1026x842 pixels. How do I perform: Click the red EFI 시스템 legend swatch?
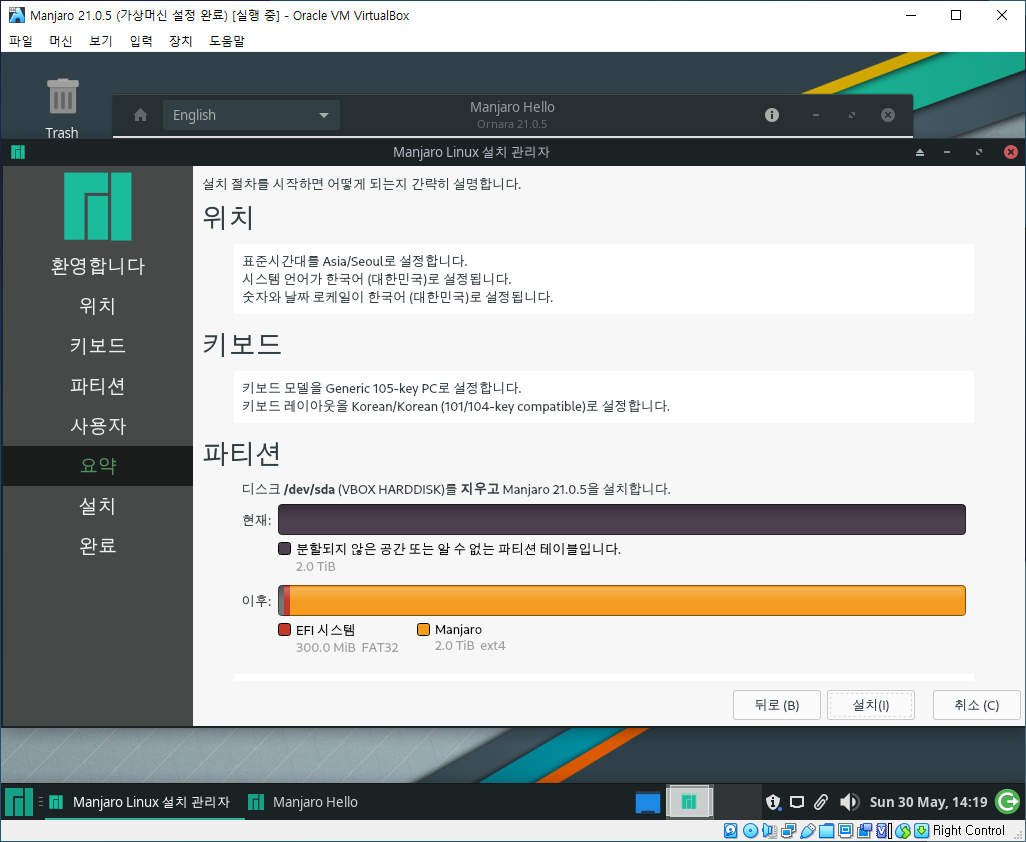tap(284, 629)
